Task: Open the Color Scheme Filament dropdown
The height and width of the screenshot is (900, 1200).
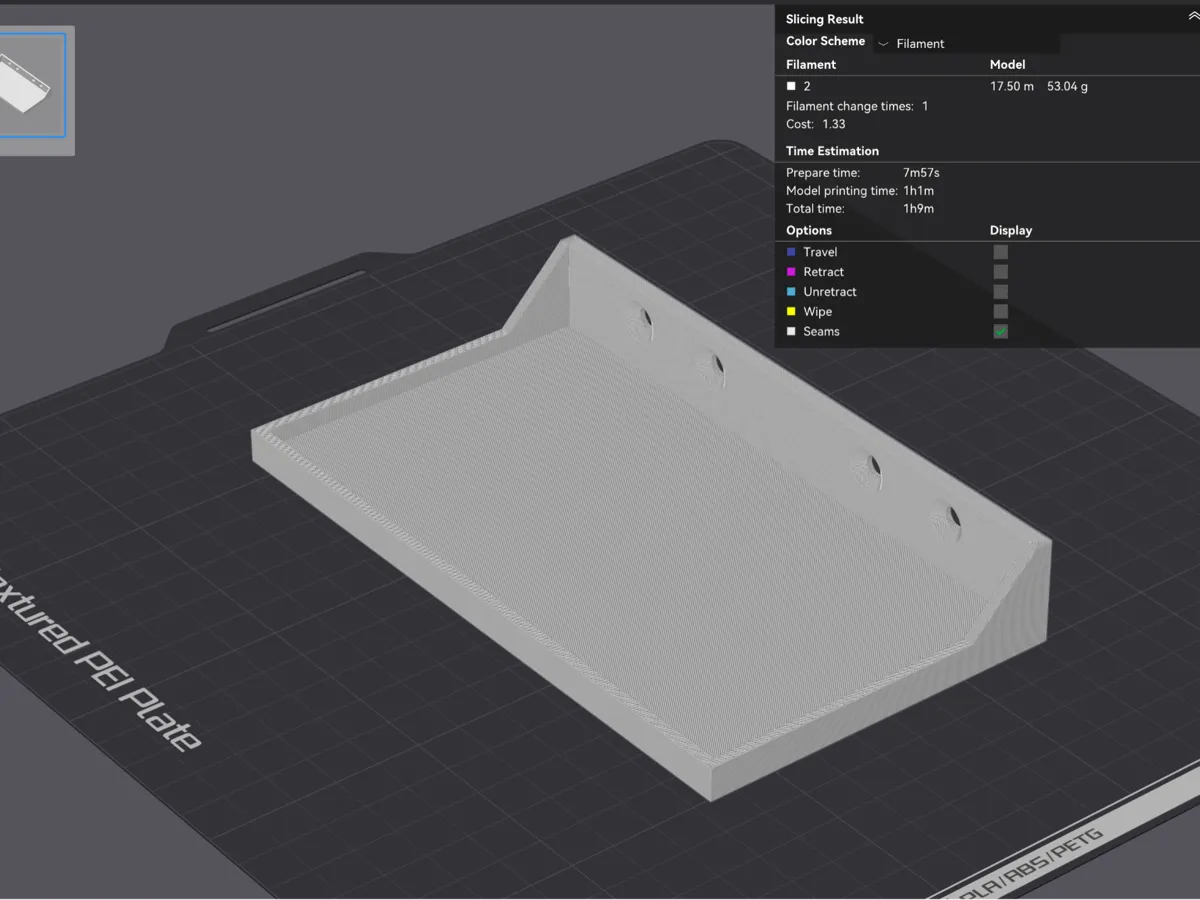Action: pos(966,43)
